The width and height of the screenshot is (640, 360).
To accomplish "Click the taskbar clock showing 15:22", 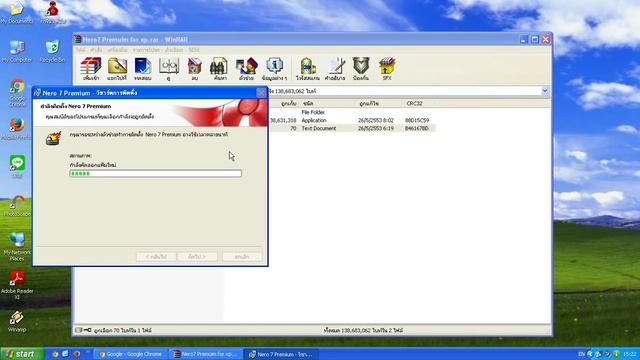I will [629, 354].
